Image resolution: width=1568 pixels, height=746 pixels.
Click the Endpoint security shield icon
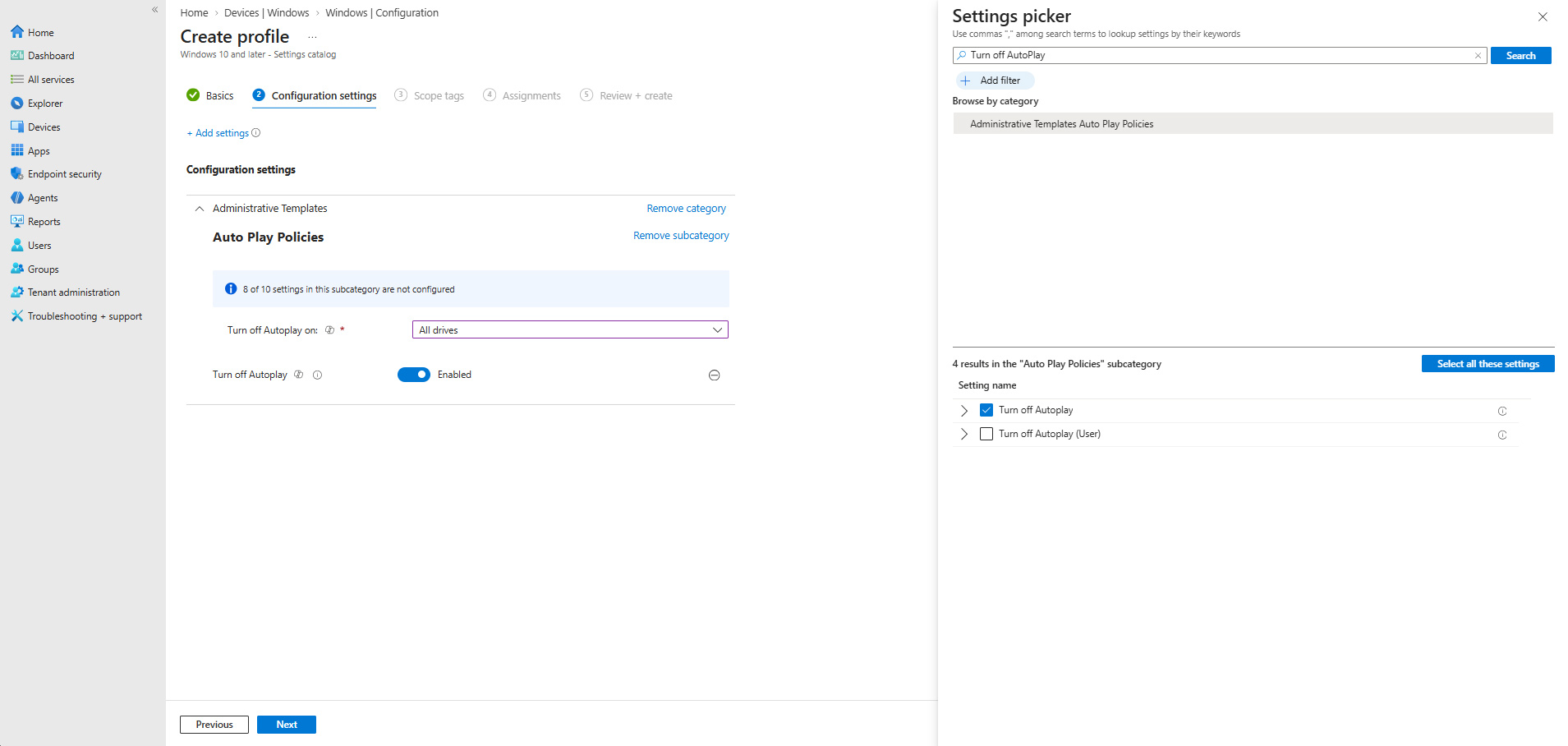click(17, 174)
